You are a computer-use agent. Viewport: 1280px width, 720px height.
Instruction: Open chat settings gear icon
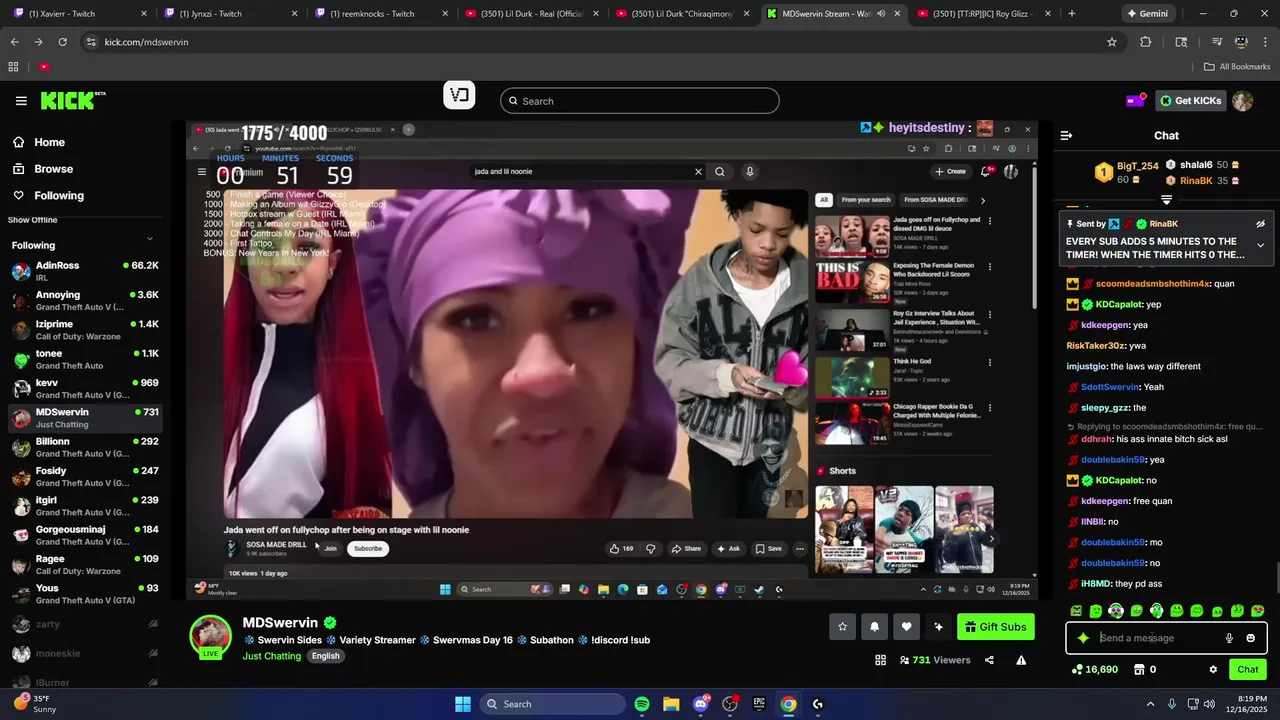1213,670
